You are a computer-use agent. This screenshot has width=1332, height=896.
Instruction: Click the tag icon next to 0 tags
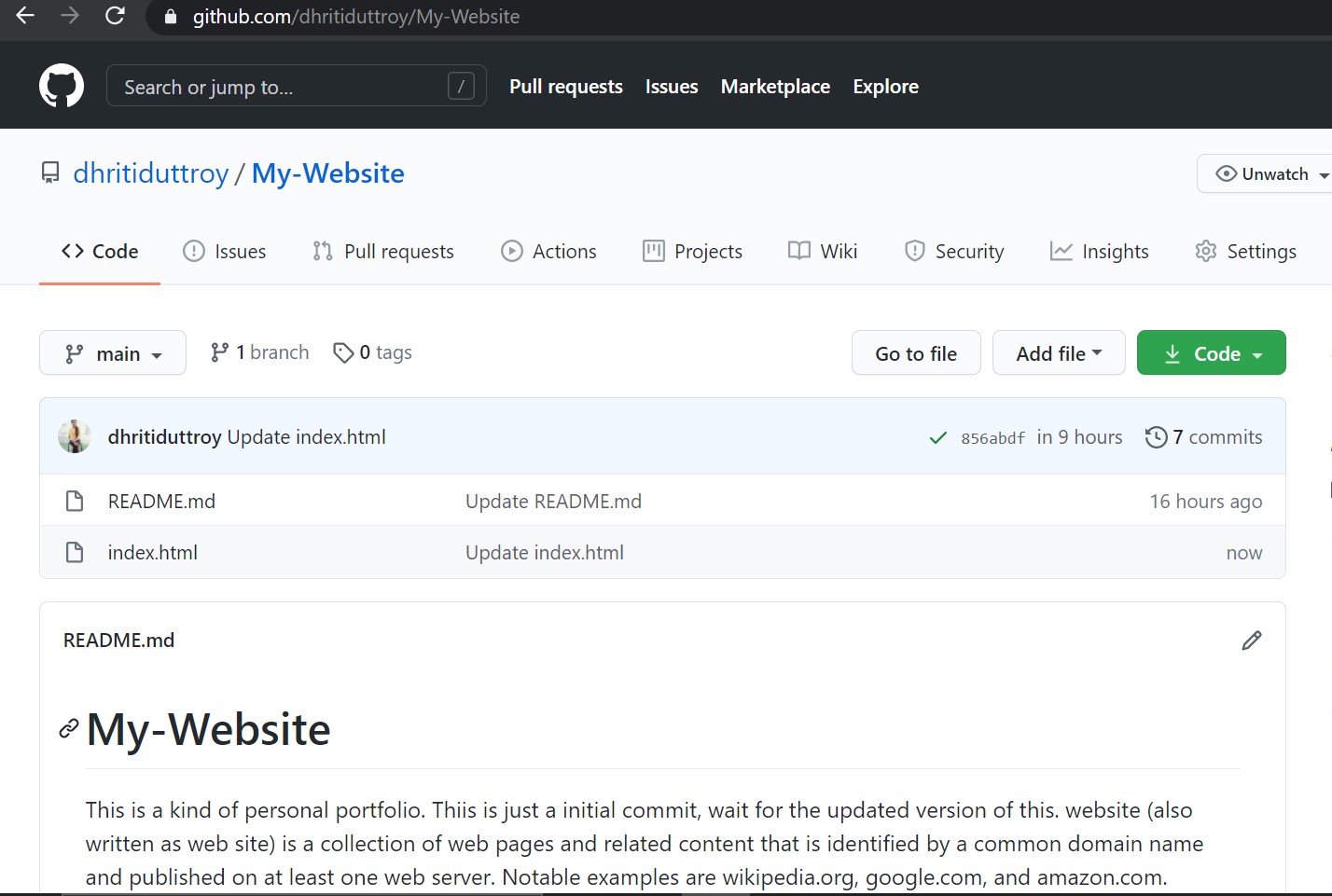pos(343,352)
